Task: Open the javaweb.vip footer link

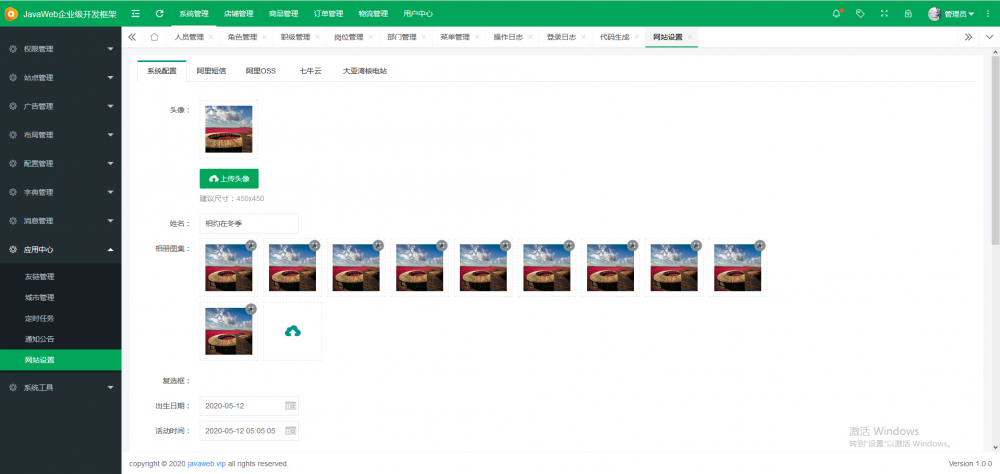Action: coord(207,464)
